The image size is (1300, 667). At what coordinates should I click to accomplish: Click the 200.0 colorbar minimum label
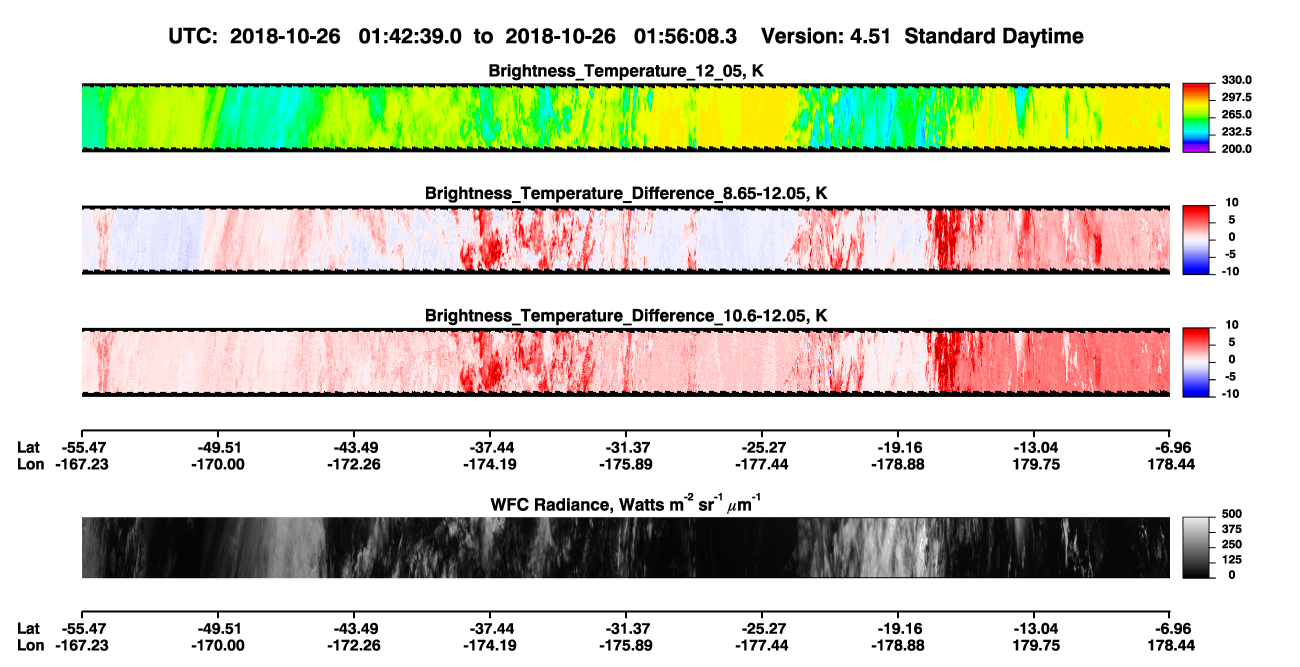1236,149
